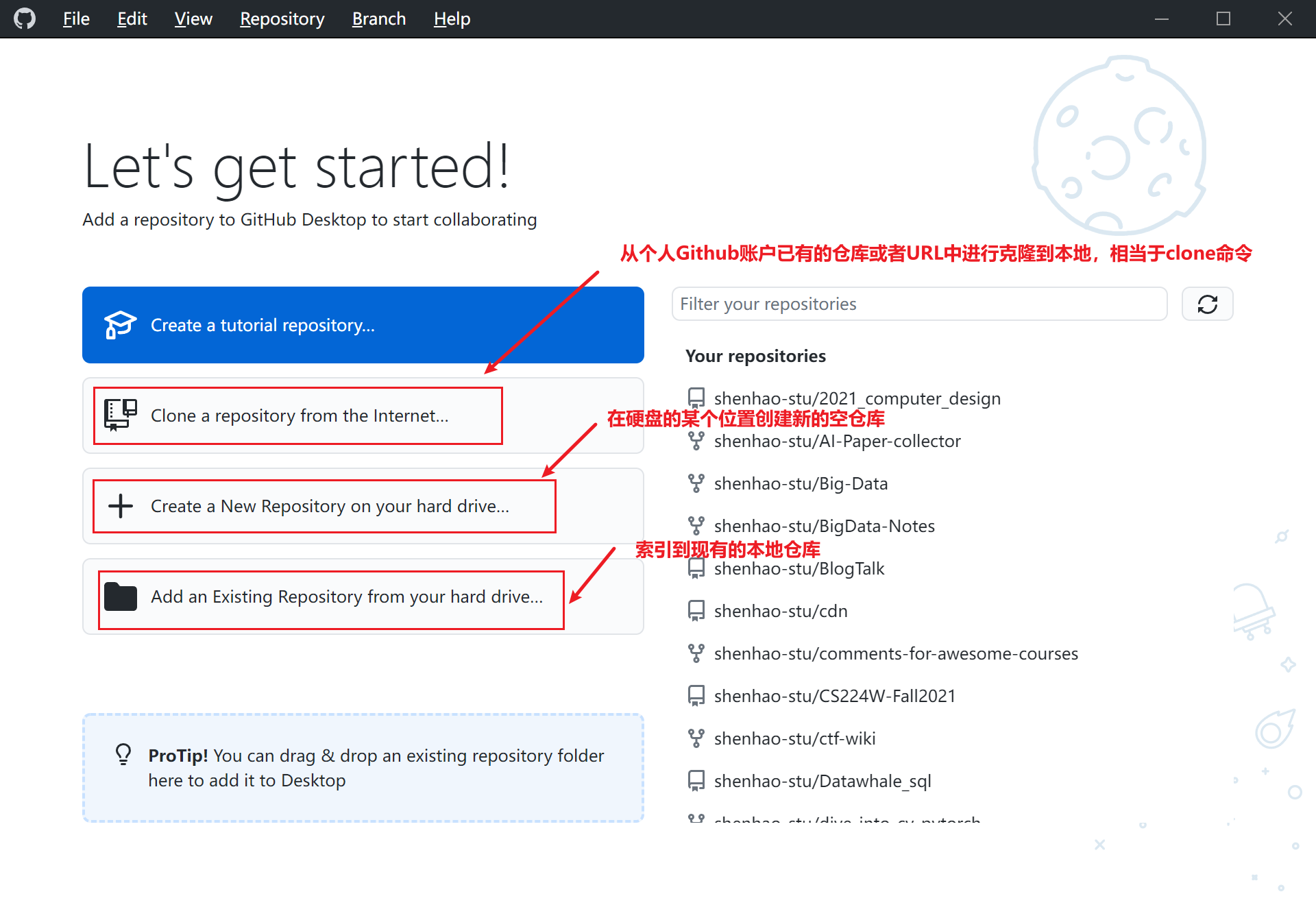This screenshot has width=1316, height=905.
Task: Click fork icon beside AI-Paper-collector
Action: 696,441
